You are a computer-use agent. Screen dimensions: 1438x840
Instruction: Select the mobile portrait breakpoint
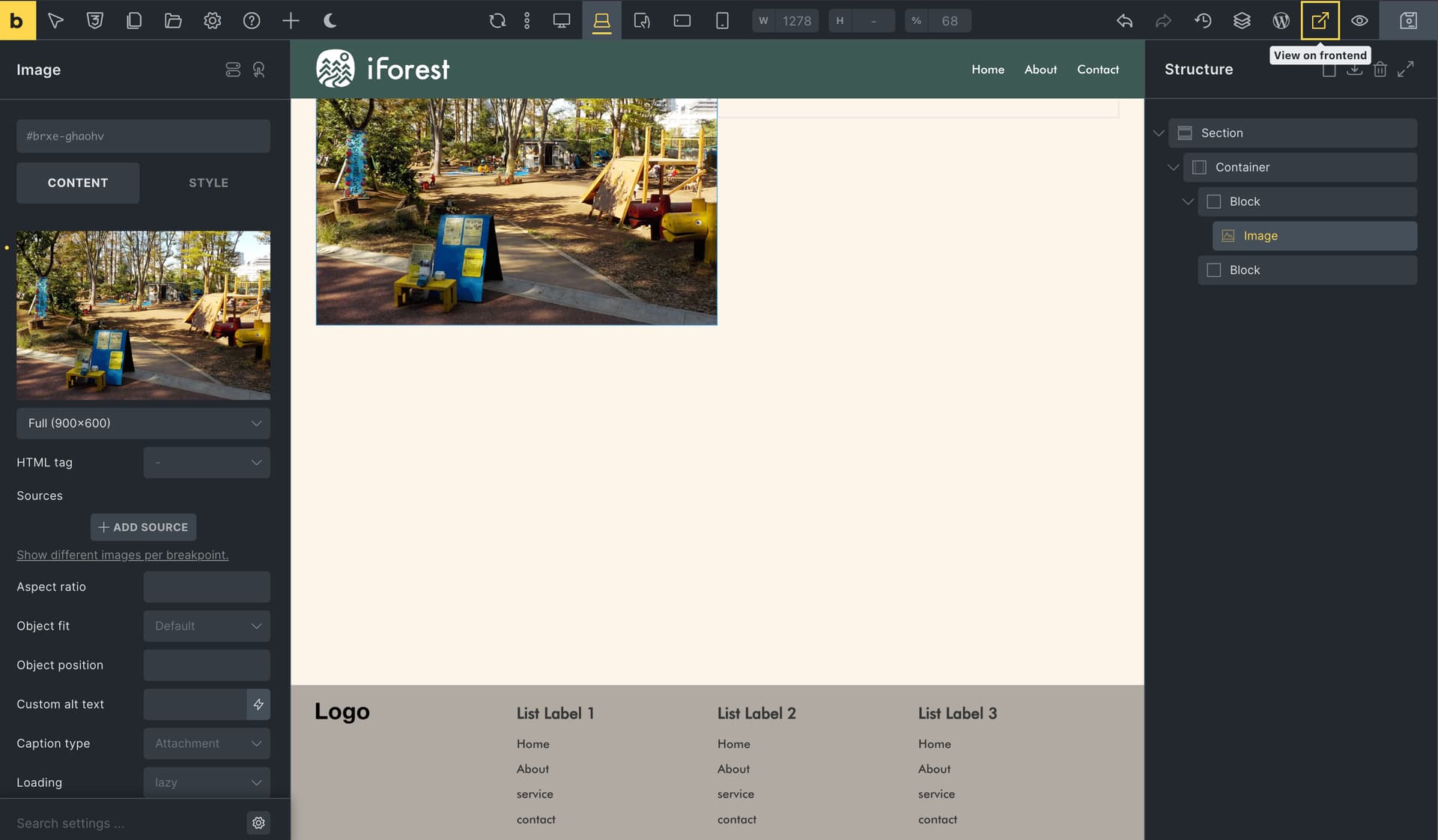pos(722,20)
